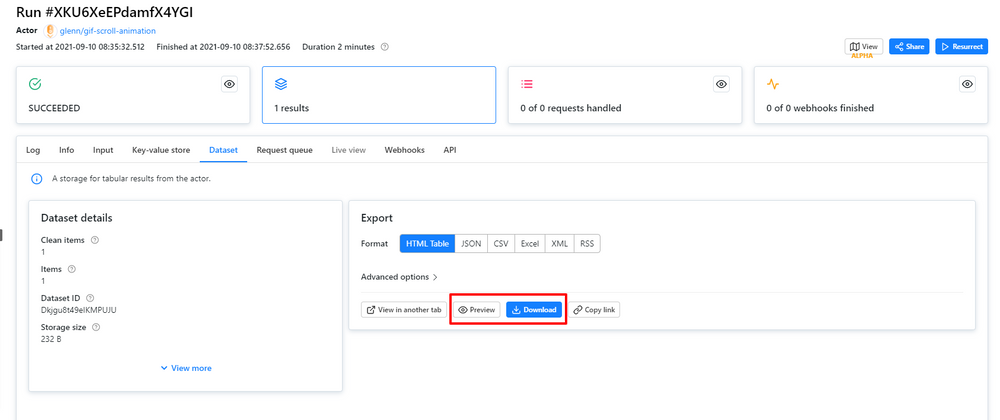
Task: Click the blue info icon in the storage notice
Action: pyautogui.click(x=37, y=179)
